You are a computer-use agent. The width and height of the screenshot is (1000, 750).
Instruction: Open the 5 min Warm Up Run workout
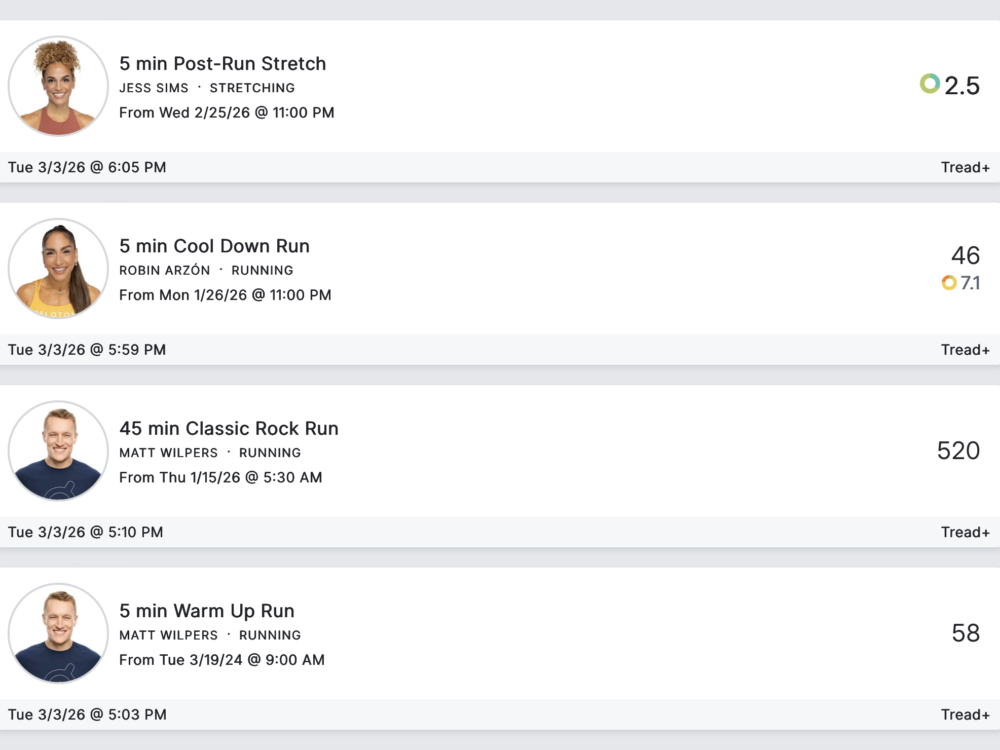point(207,611)
